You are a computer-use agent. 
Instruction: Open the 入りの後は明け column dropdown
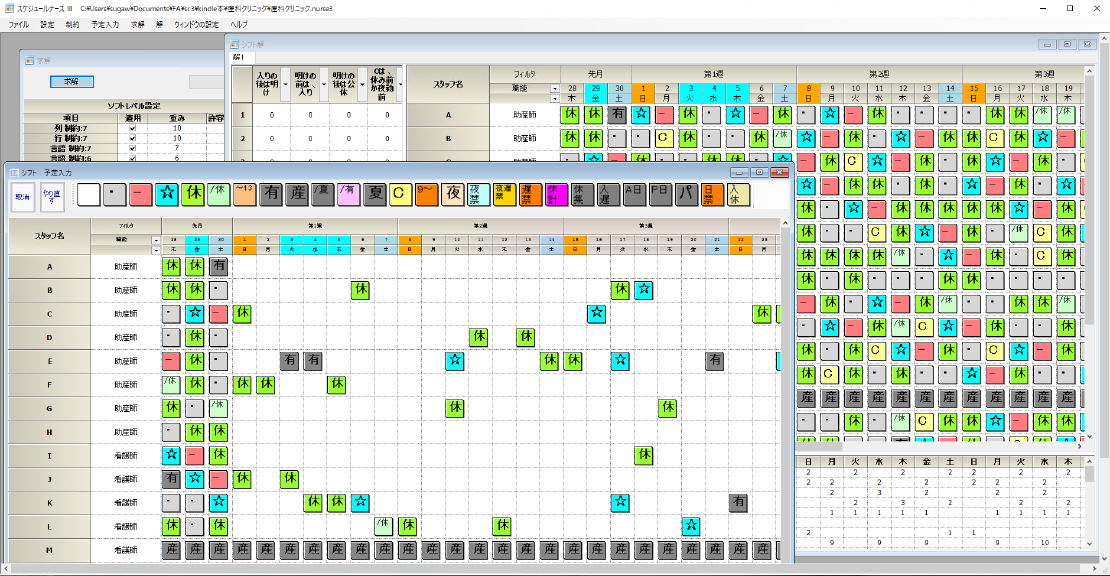point(287,84)
